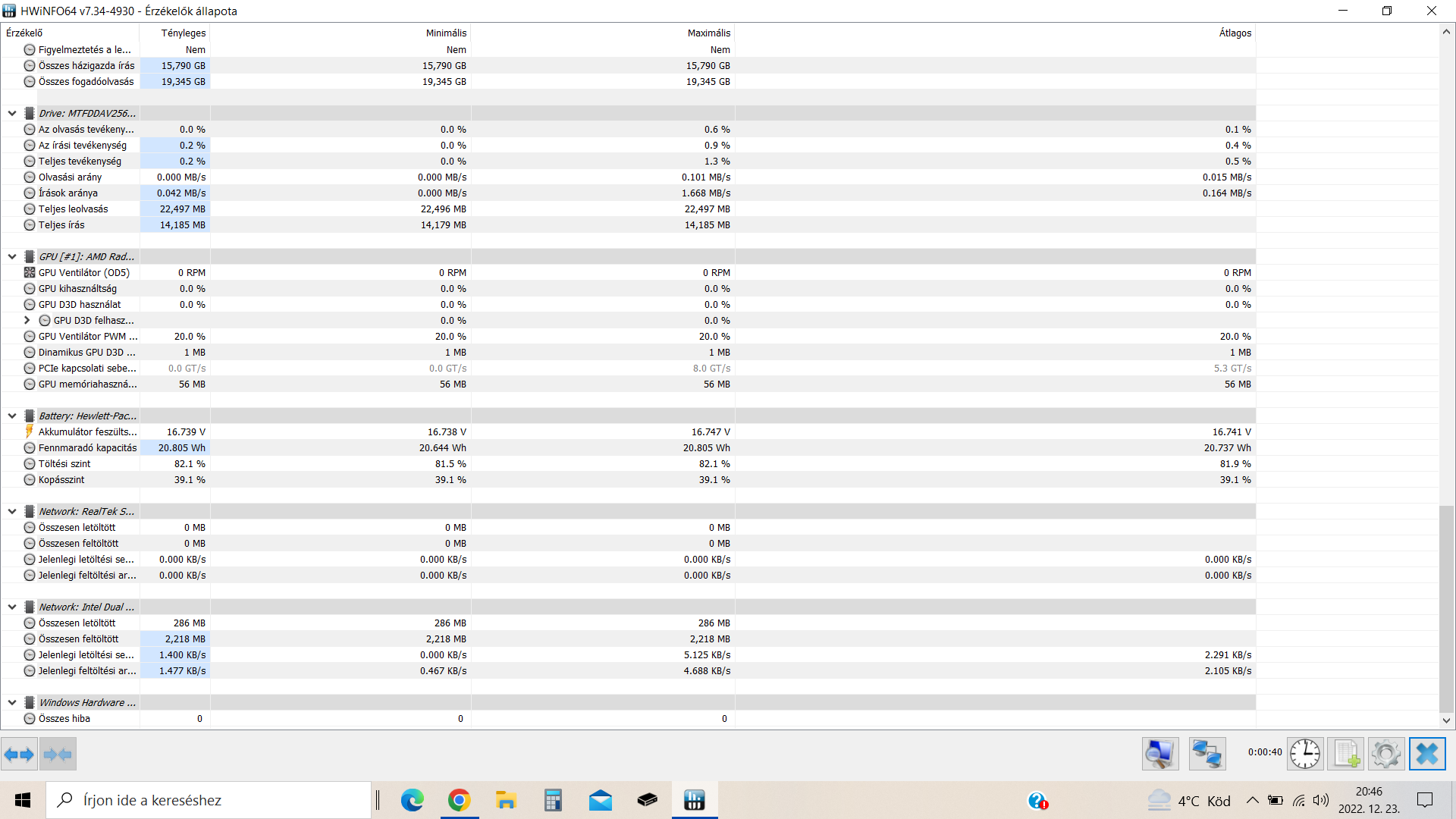This screenshot has width=1456, height=819.
Task: Click the vertical scrollbar thumb
Action: tap(1446, 609)
